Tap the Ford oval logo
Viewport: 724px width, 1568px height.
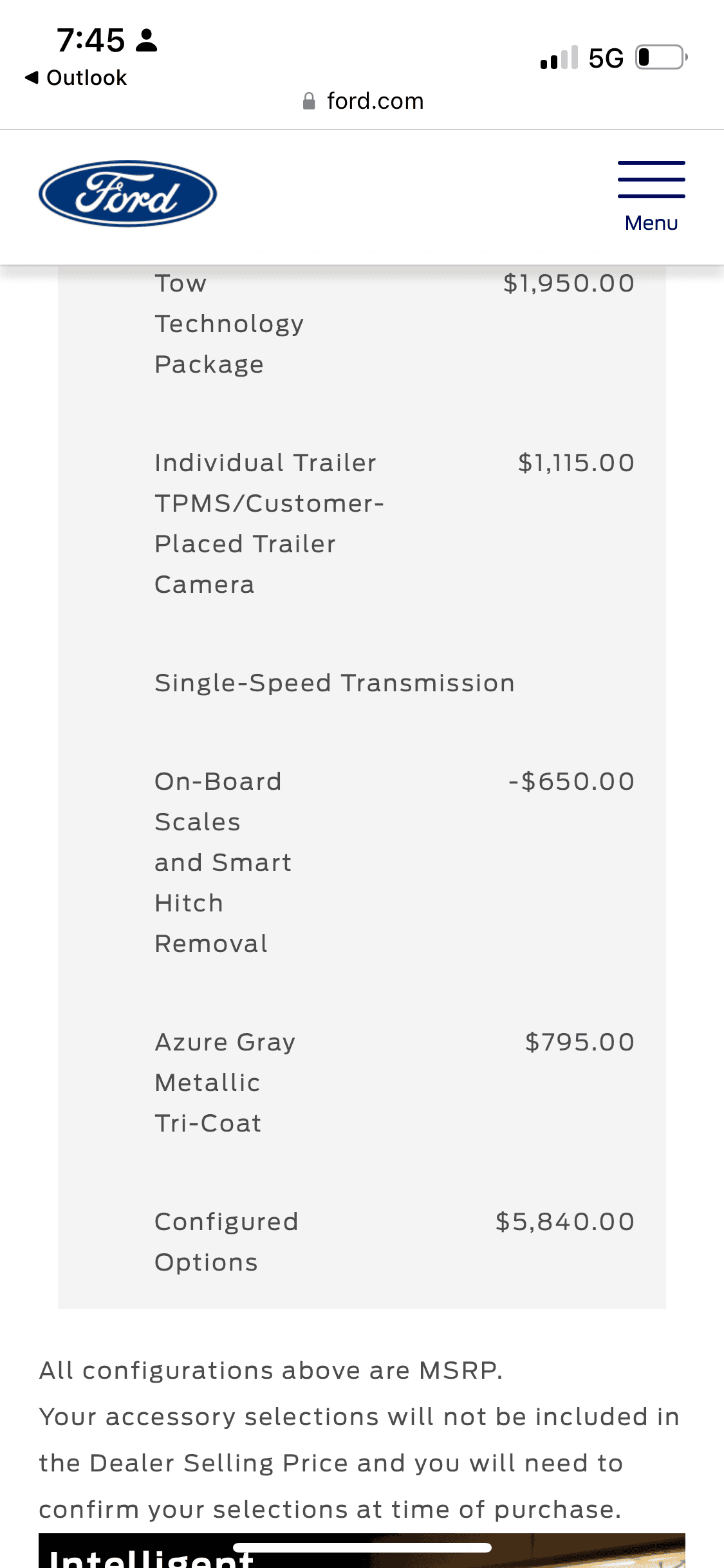coord(127,194)
